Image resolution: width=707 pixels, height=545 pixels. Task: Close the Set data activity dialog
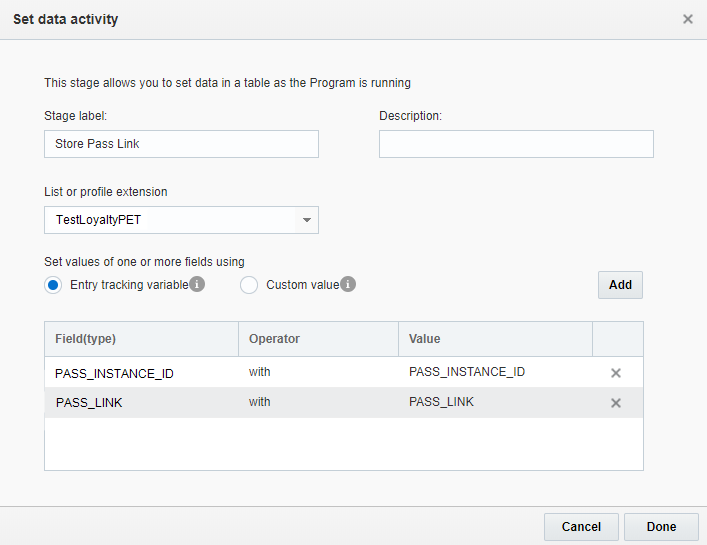[688, 19]
